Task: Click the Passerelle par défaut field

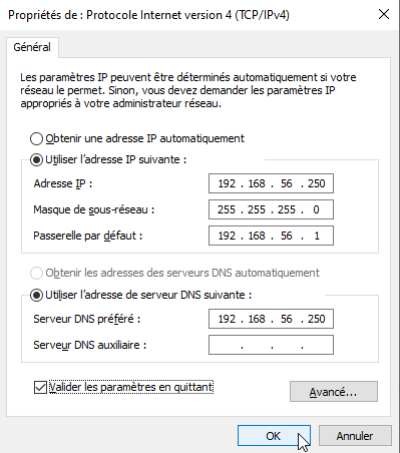Action: tap(271, 236)
